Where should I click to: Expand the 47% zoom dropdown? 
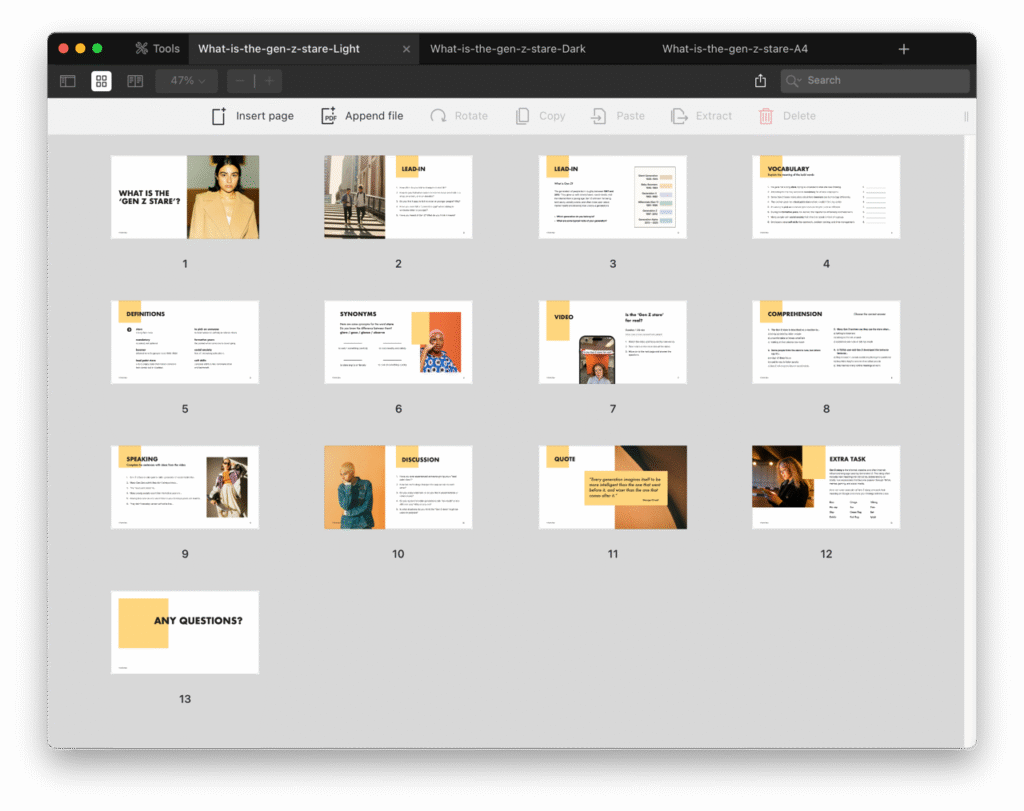(x=187, y=81)
